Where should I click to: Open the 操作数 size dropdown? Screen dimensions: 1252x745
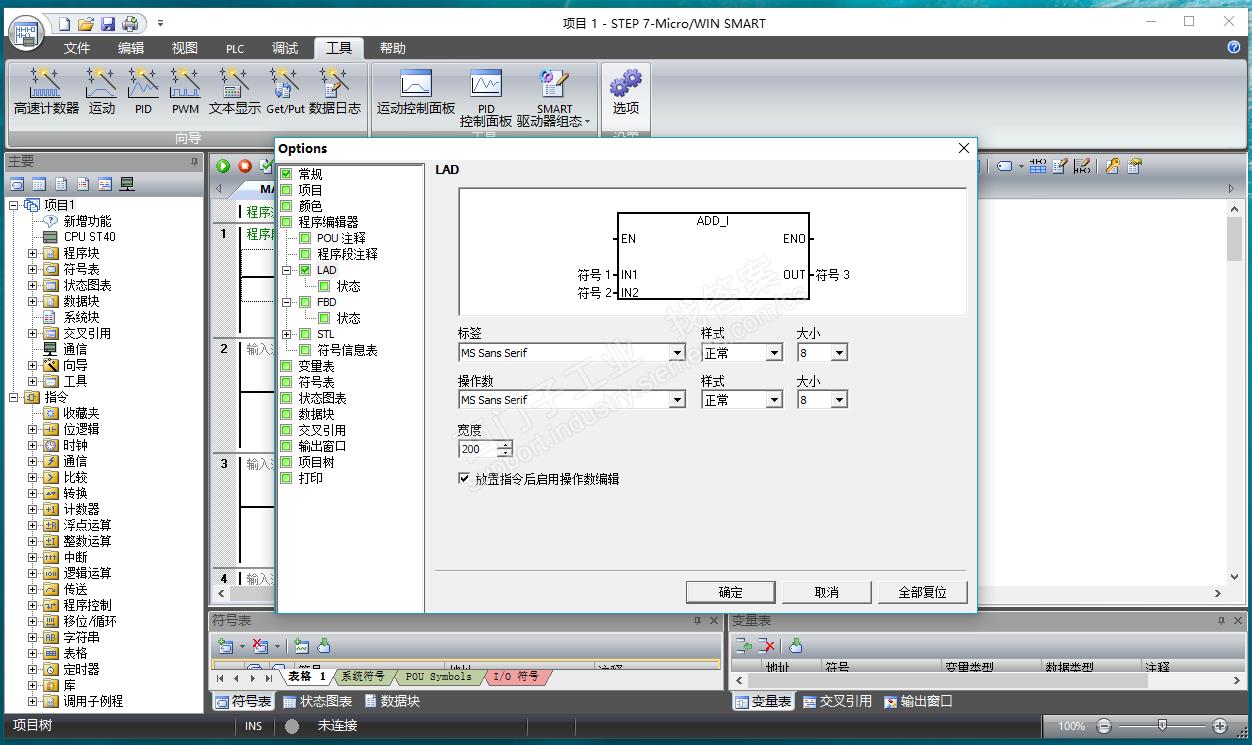pos(839,400)
